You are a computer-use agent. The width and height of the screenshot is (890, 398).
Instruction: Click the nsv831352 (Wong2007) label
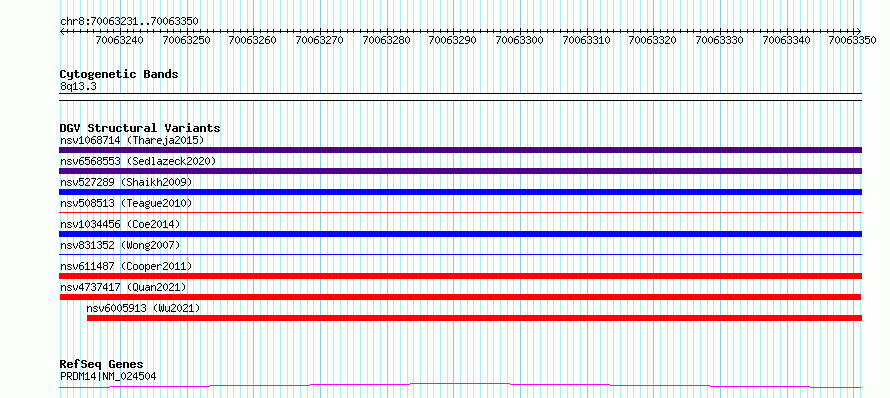coord(120,245)
